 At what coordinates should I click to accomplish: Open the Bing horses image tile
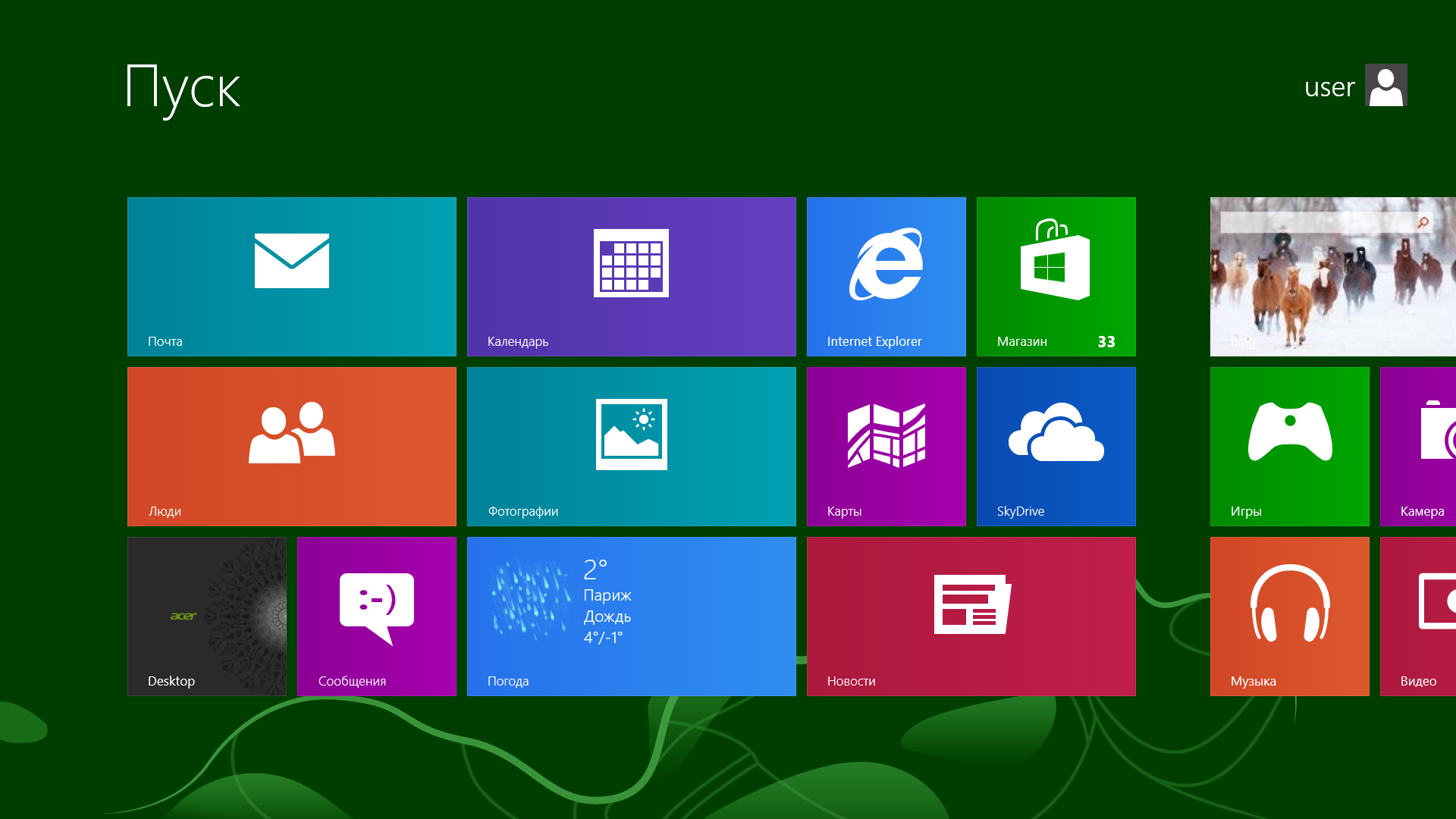click(x=1332, y=303)
